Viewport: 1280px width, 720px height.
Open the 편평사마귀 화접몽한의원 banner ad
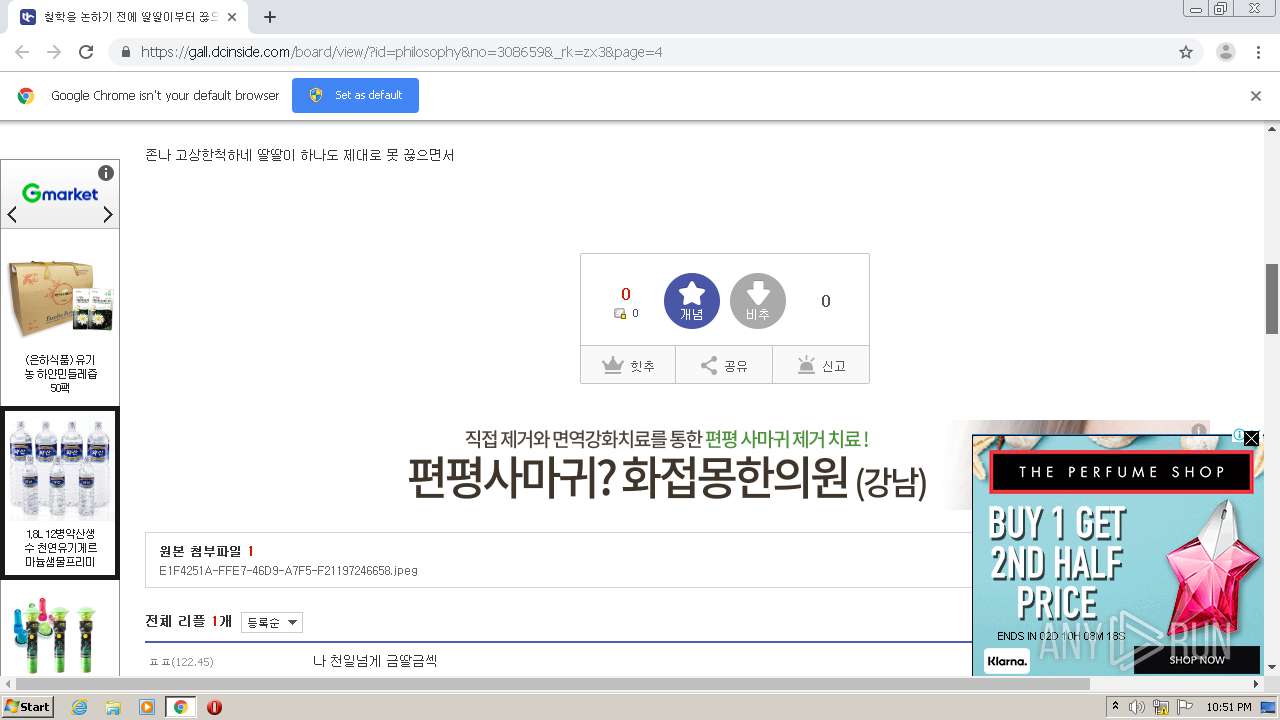click(668, 466)
